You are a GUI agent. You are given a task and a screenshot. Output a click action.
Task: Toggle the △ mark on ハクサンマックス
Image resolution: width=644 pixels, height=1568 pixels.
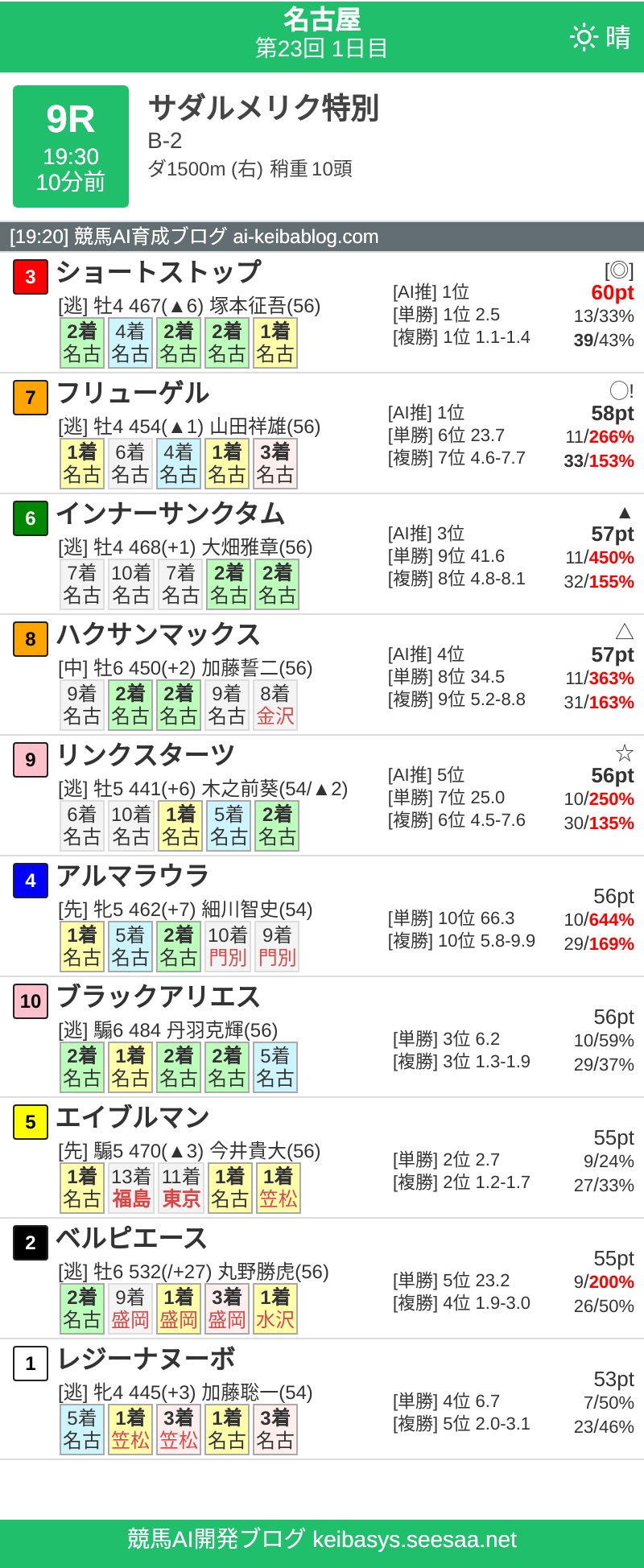624,633
